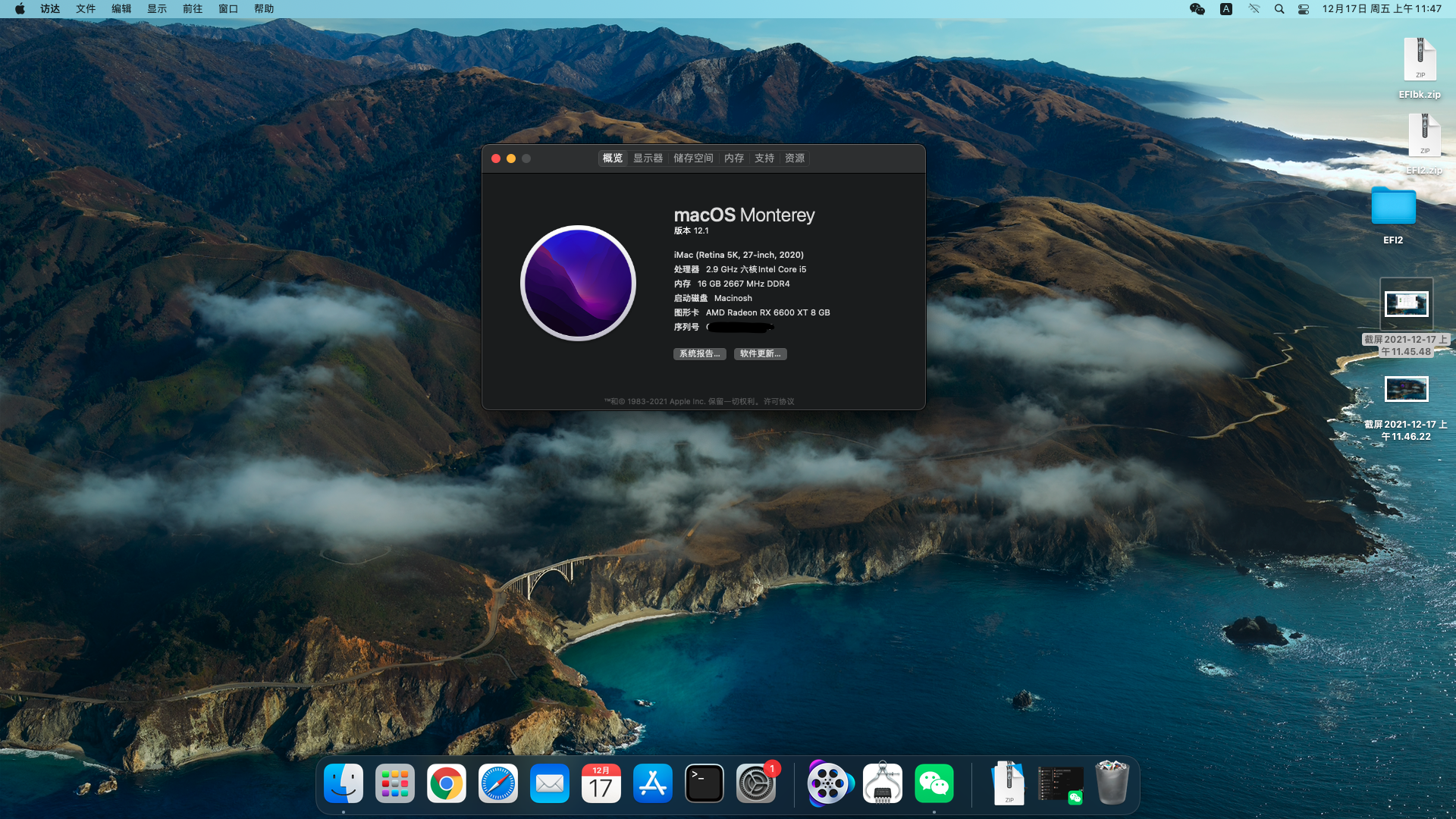This screenshot has width=1456, height=819.
Task: Open Google Chrome from the dock
Action: pos(446,784)
